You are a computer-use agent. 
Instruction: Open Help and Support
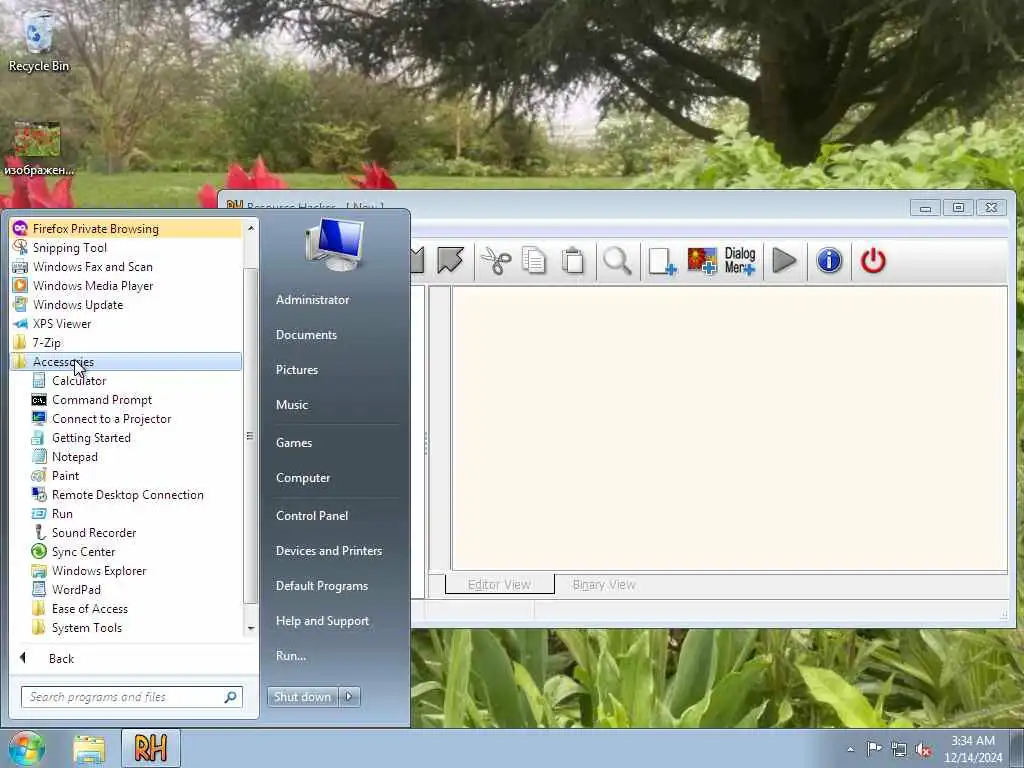pos(323,621)
